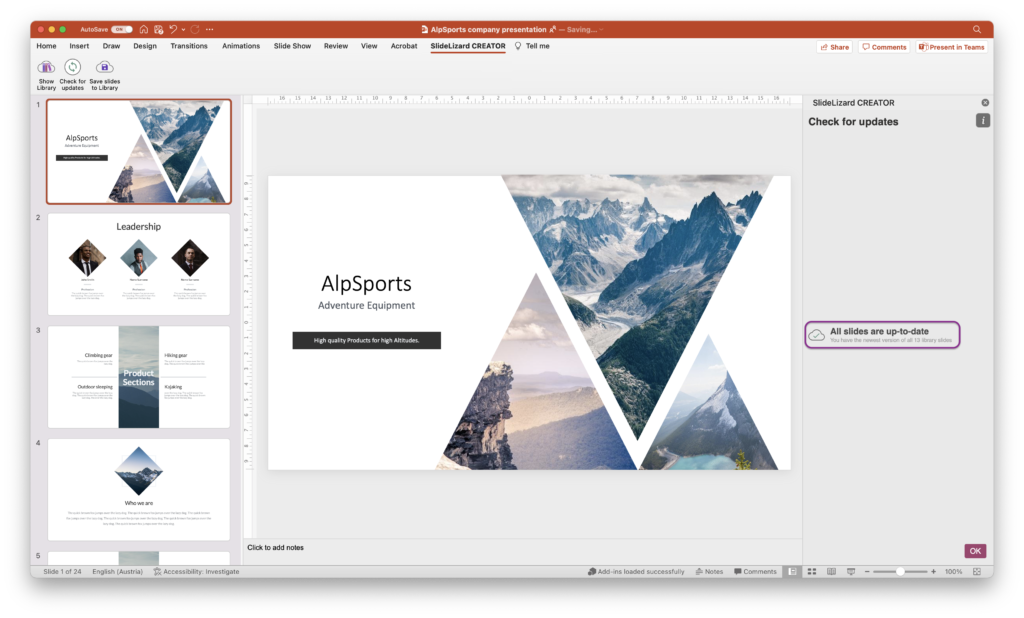
Task: Open the more options ellipsis in title bar
Action: click(210, 29)
